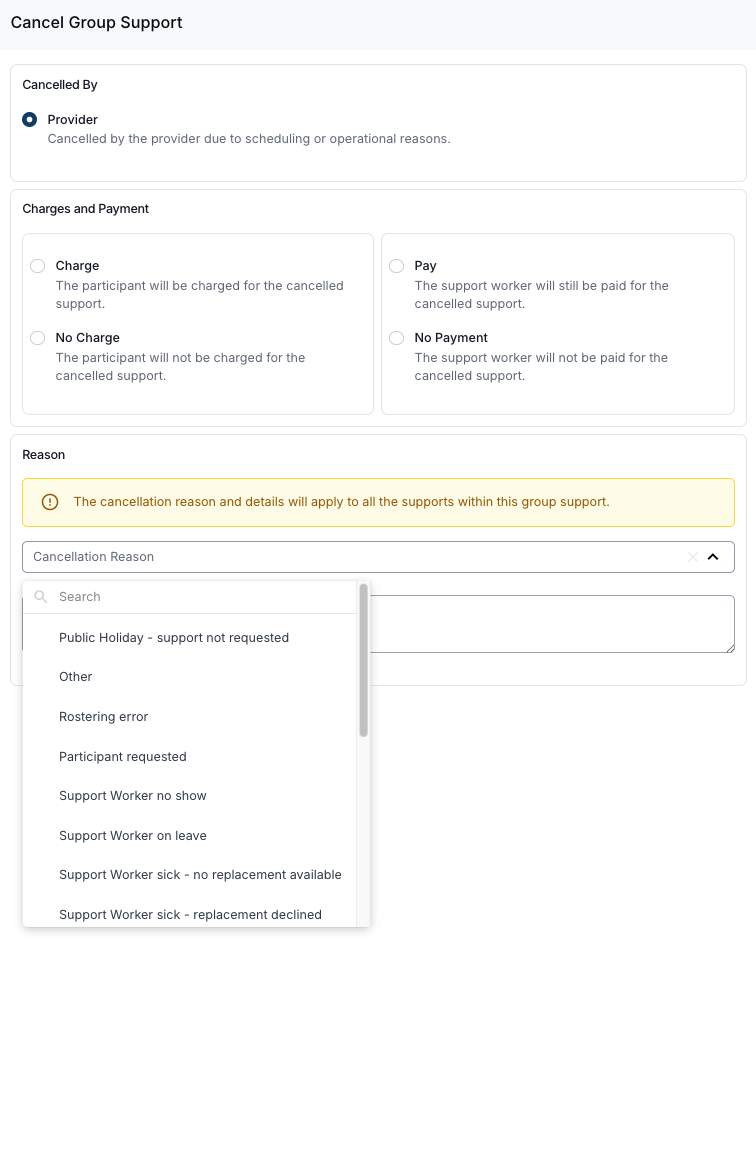
Task: Choose the Other reason option
Action: click(76, 677)
